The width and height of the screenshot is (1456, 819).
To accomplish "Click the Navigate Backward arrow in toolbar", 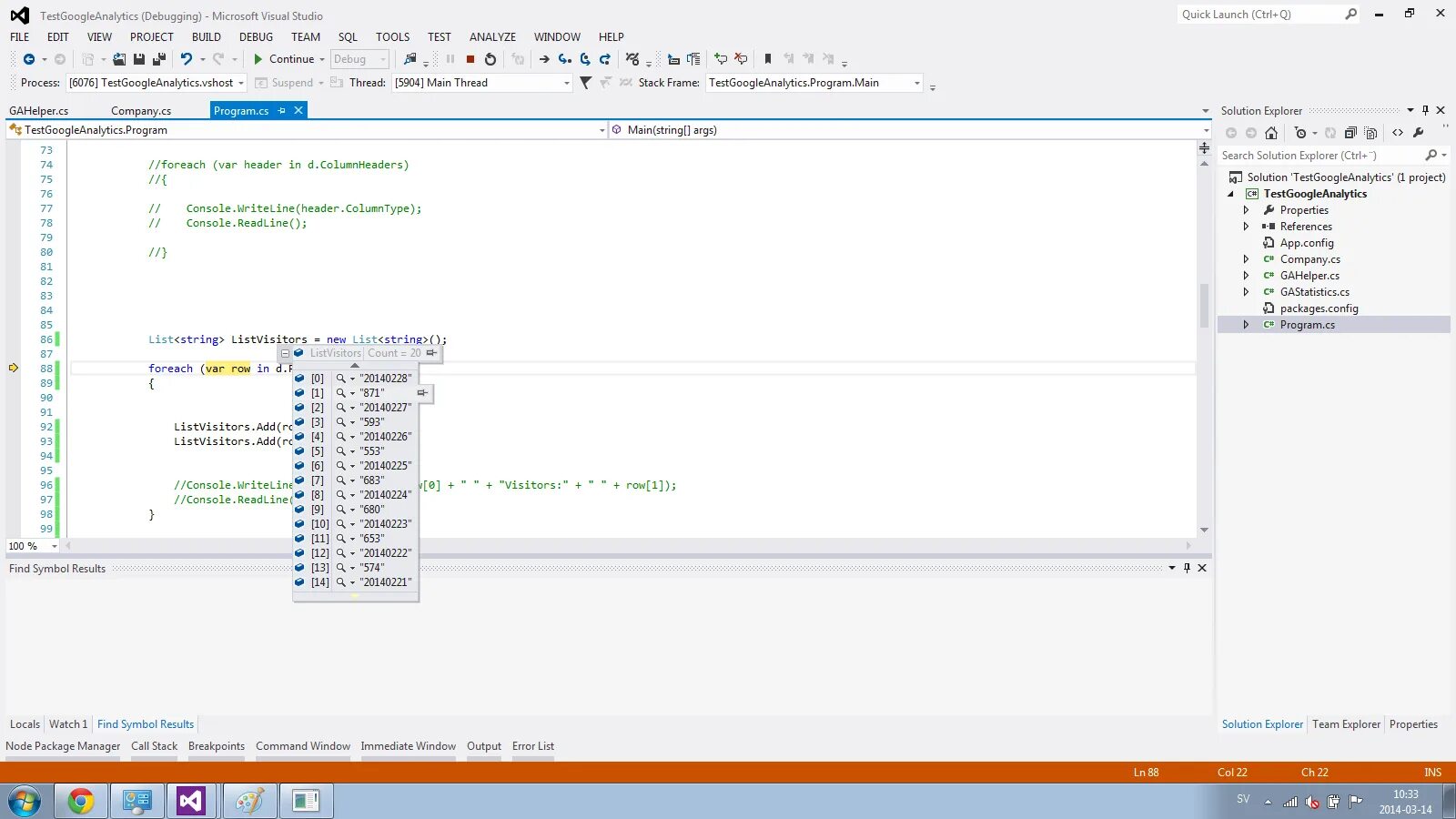I will tap(28, 59).
